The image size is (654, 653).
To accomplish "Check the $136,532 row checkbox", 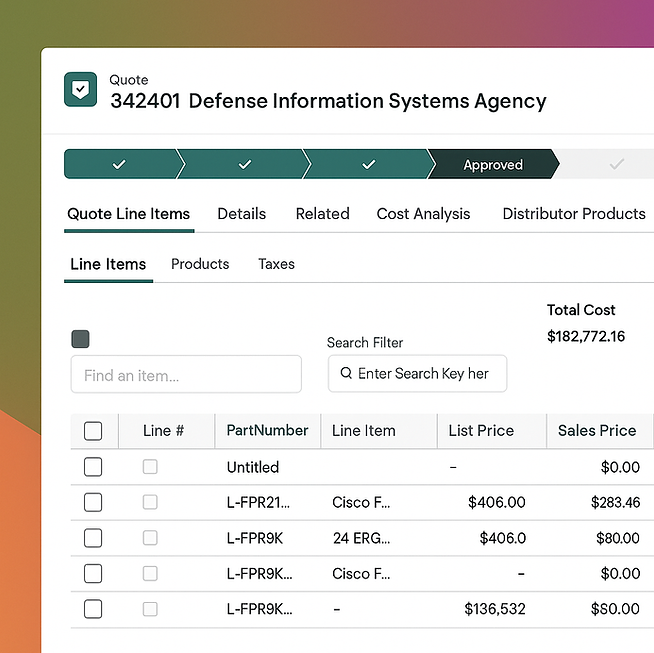I will 93,609.
